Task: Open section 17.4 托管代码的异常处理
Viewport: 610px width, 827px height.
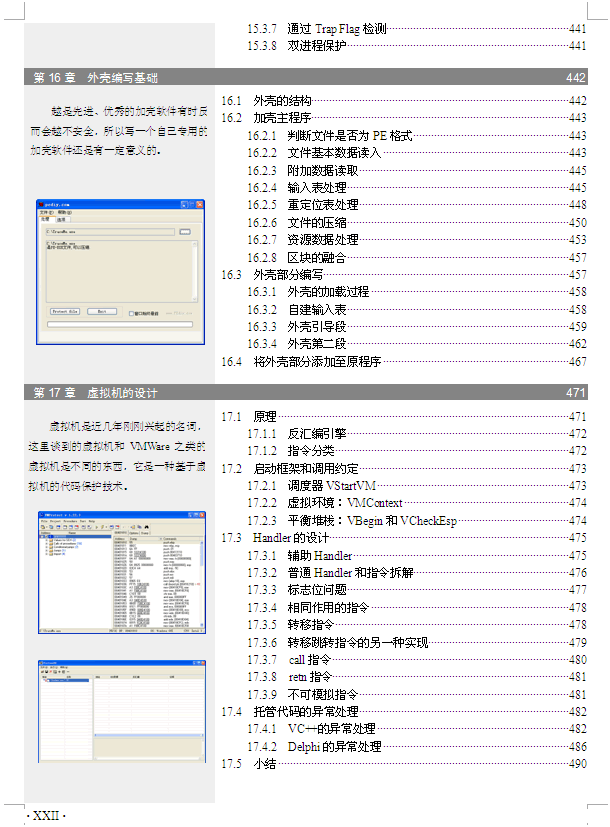Action: (404, 711)
